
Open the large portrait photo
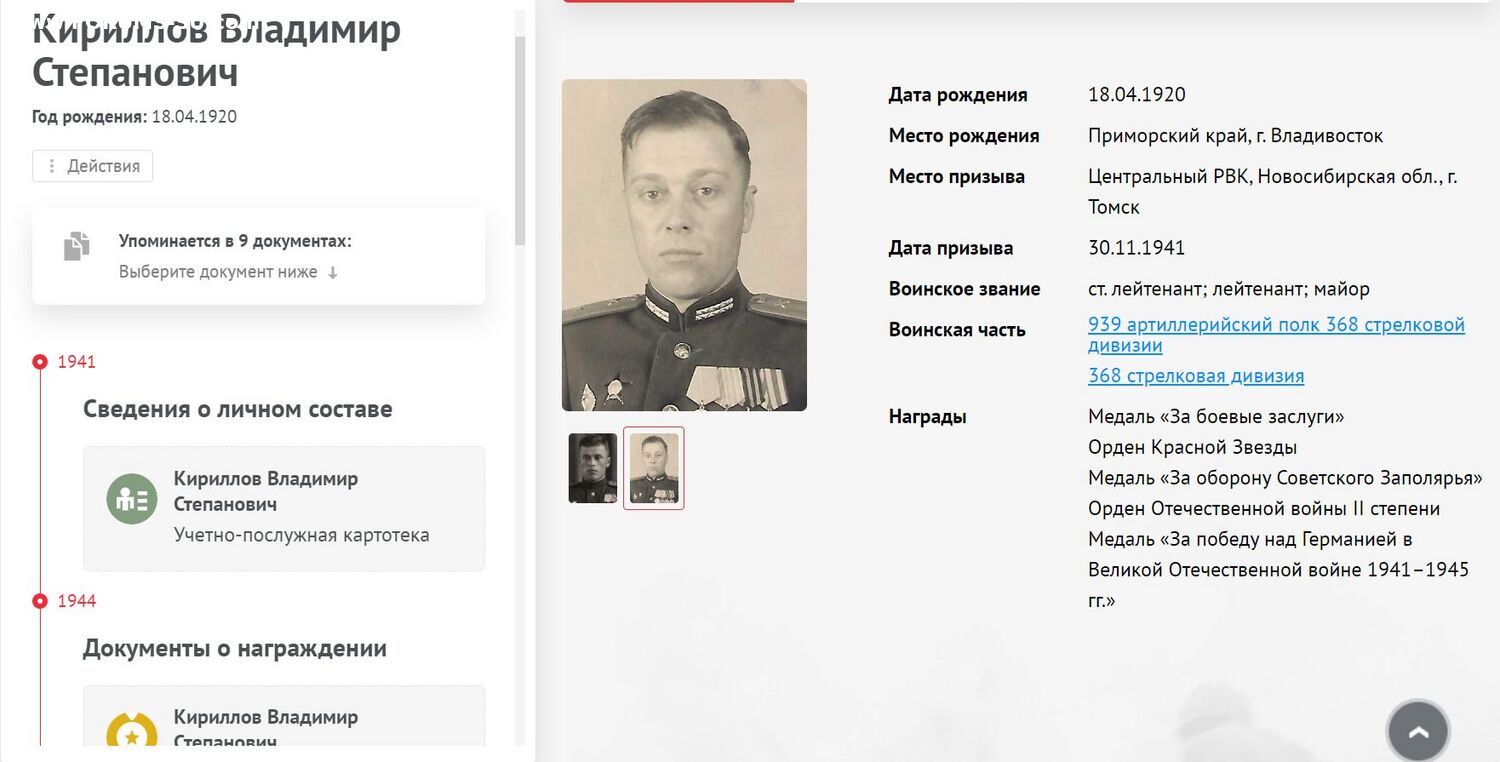point(684,245)
